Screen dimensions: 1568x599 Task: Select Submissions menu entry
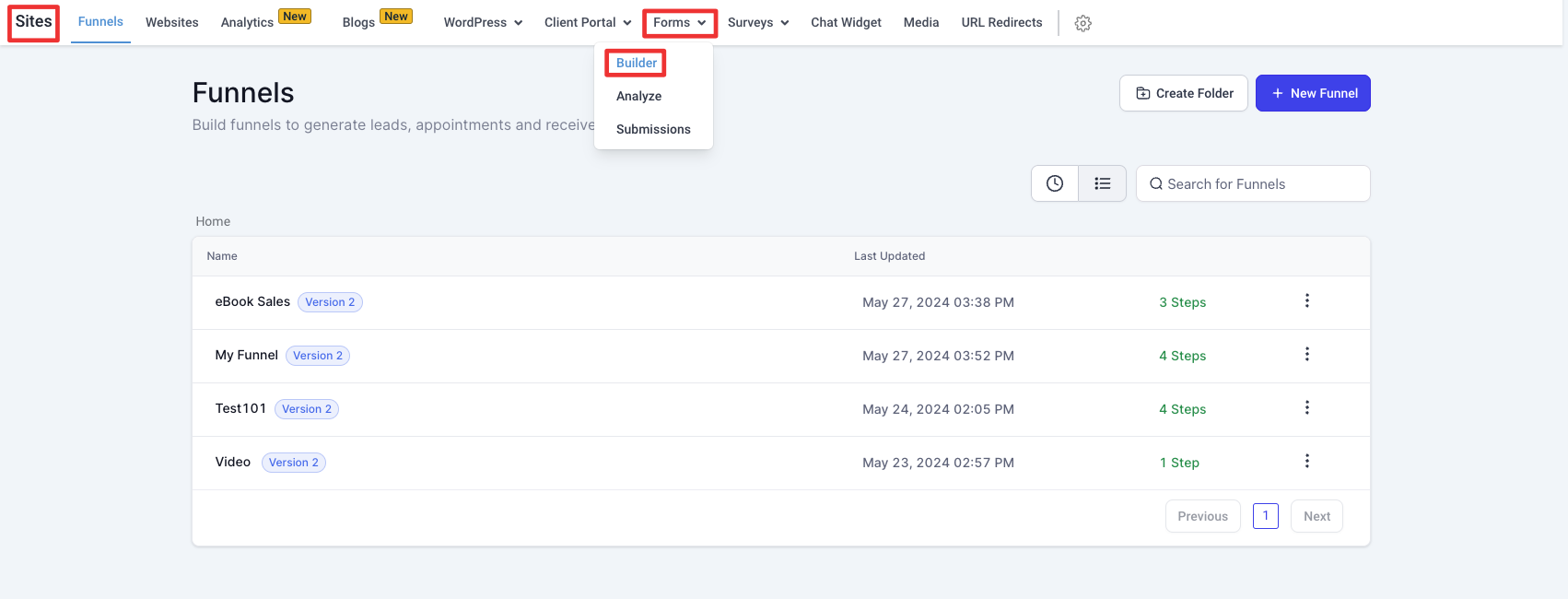653,129
